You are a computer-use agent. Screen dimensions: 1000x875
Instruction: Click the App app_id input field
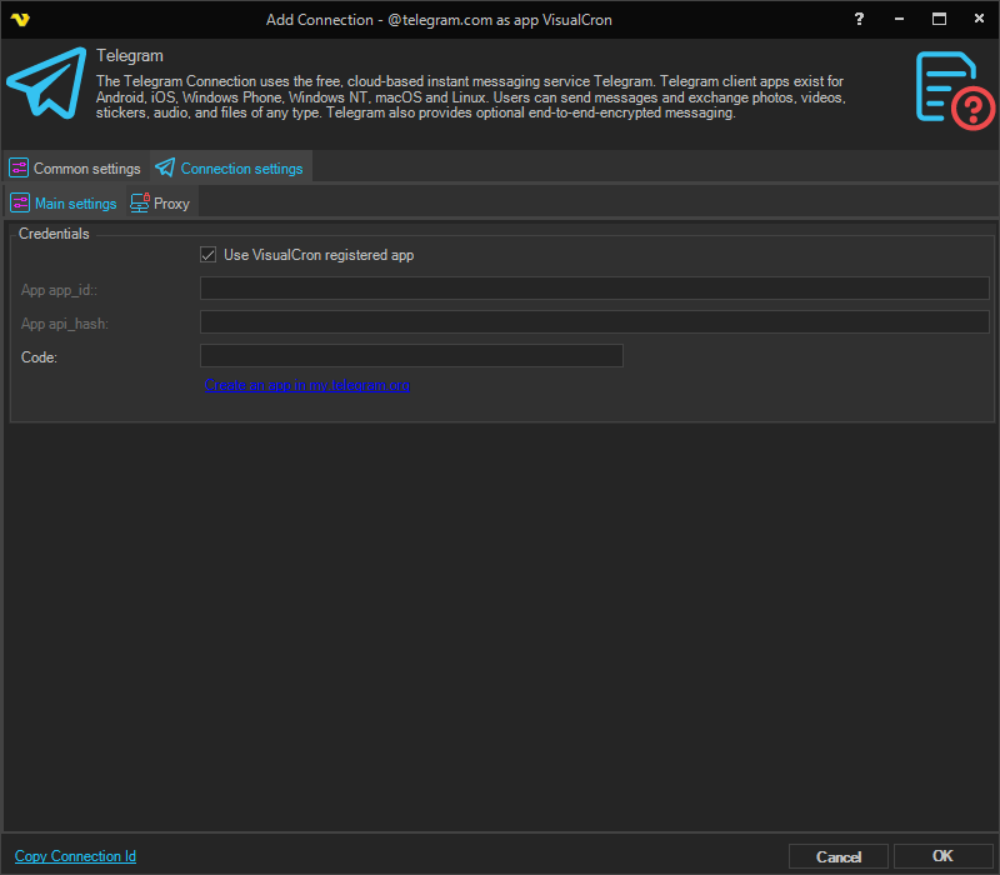(594, 289)
